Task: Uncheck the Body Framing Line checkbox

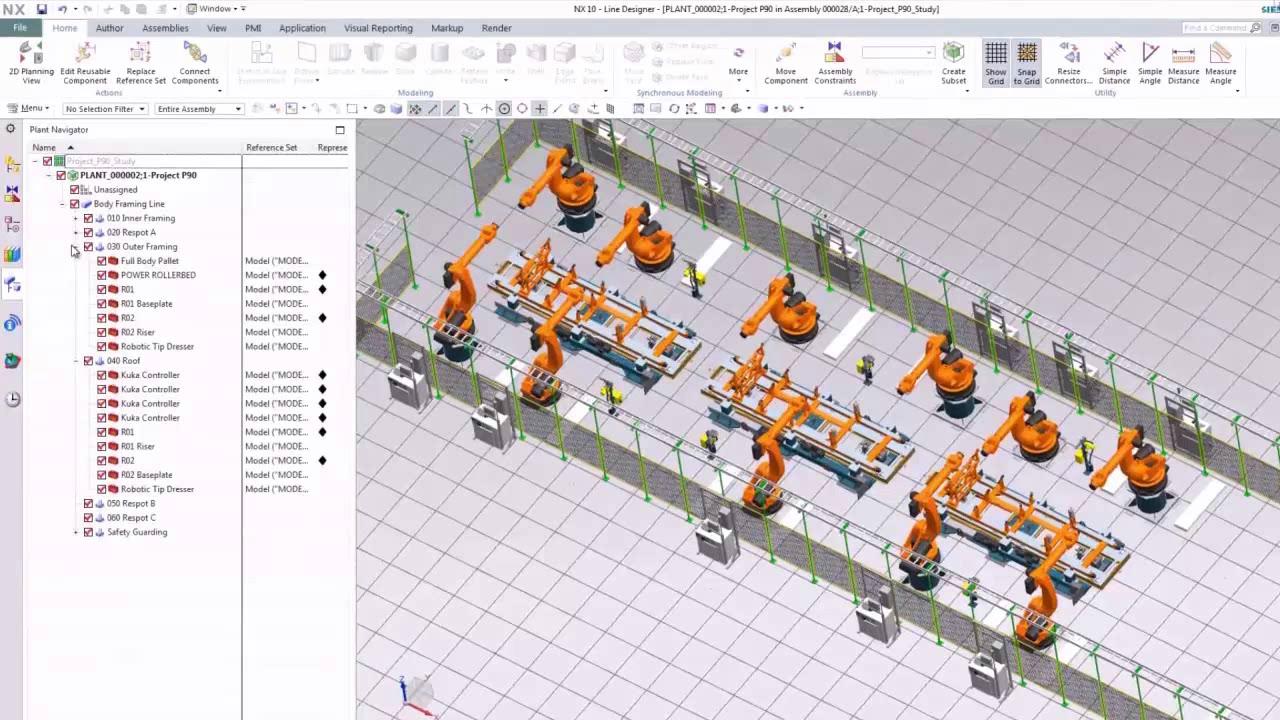Action: coord(74,204)
